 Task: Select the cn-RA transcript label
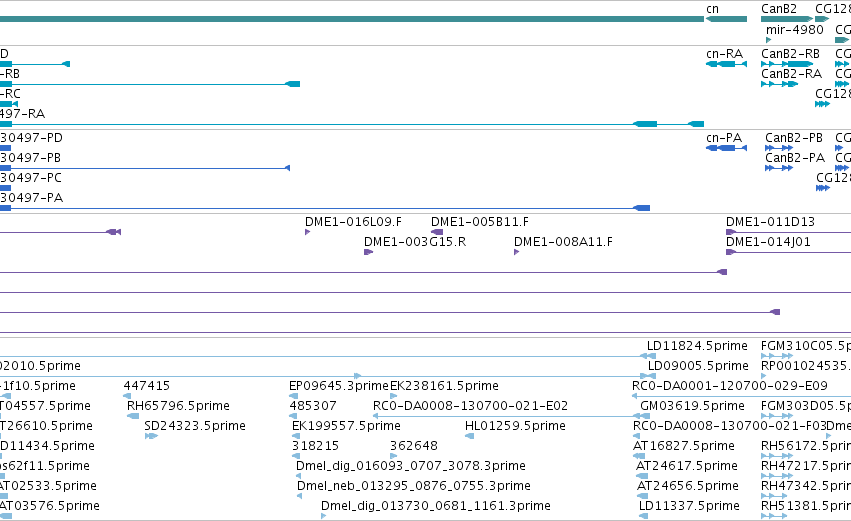[x=725, y=54]
